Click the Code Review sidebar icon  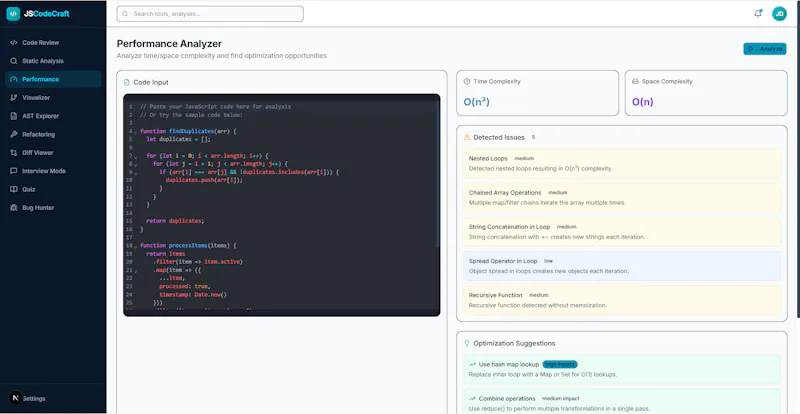point(14,42)
